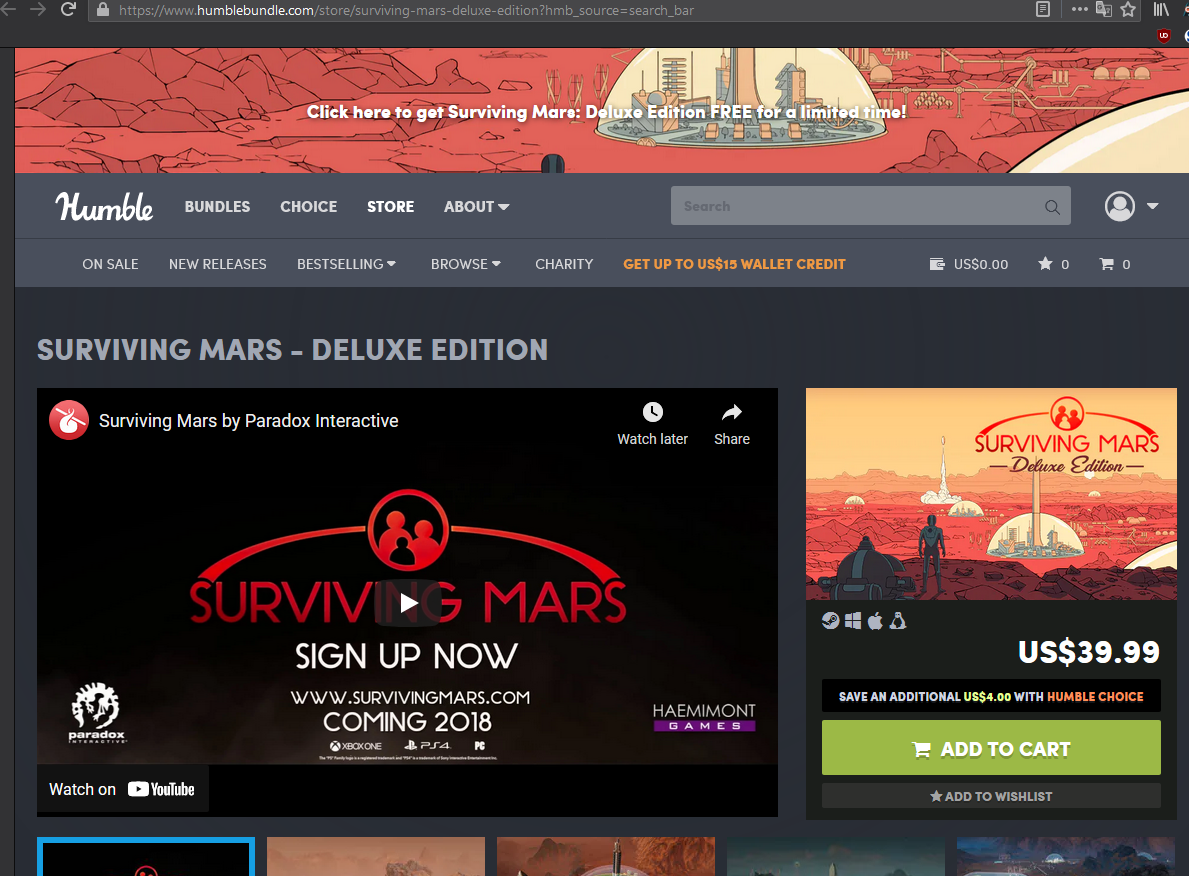Open video title Surviving Mars by Paradox Interactive
The width and height of the screenshot is (1189, 876).
pyautogui.click(x=249, y=420)
